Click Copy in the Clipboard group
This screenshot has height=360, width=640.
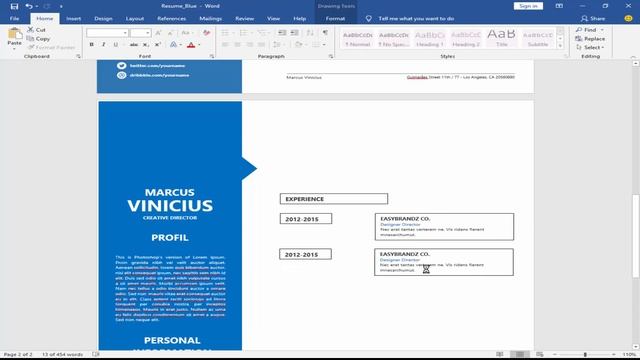[38, 39]
